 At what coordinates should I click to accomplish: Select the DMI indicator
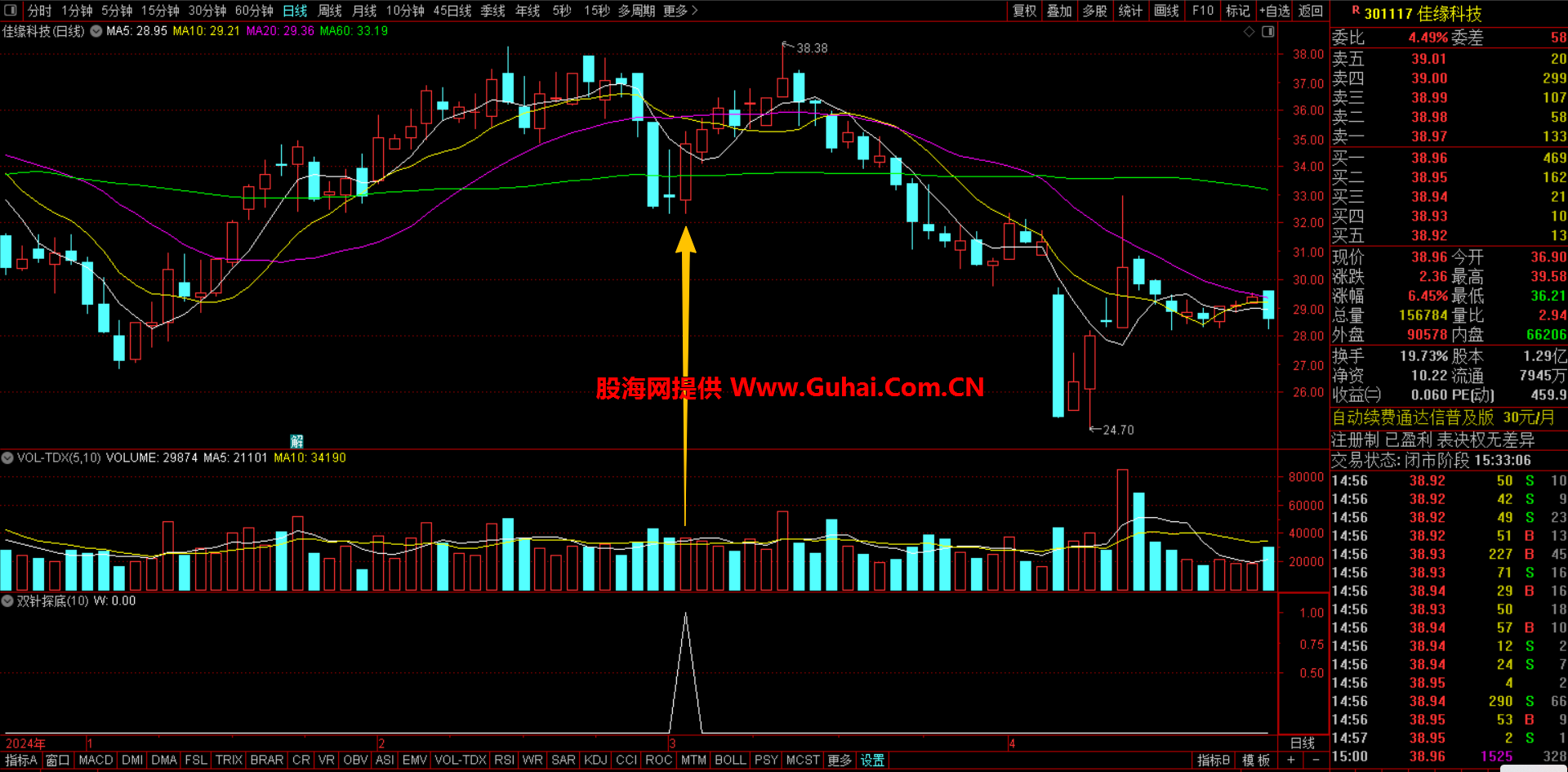(132, 761)
